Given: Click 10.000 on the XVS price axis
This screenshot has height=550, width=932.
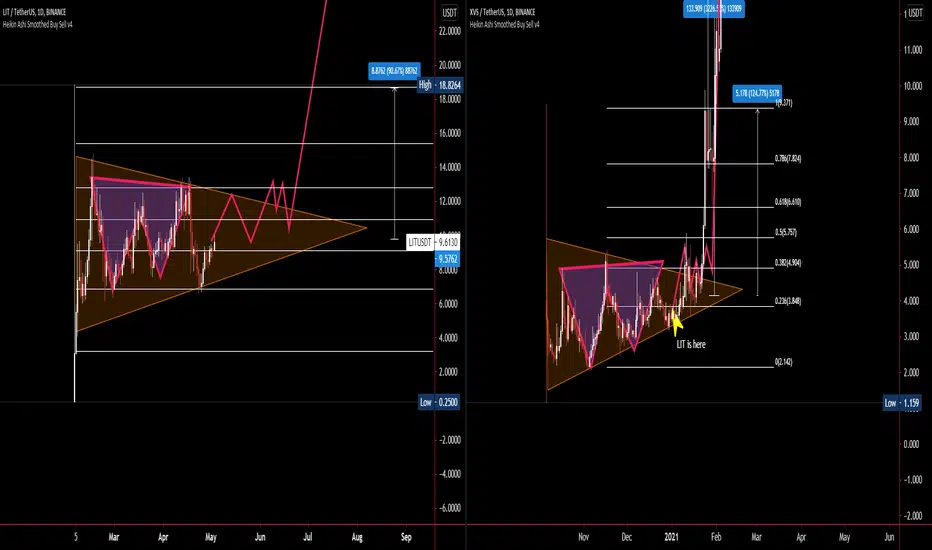Looking at the screenshot, I should click(x=912, y=86).
